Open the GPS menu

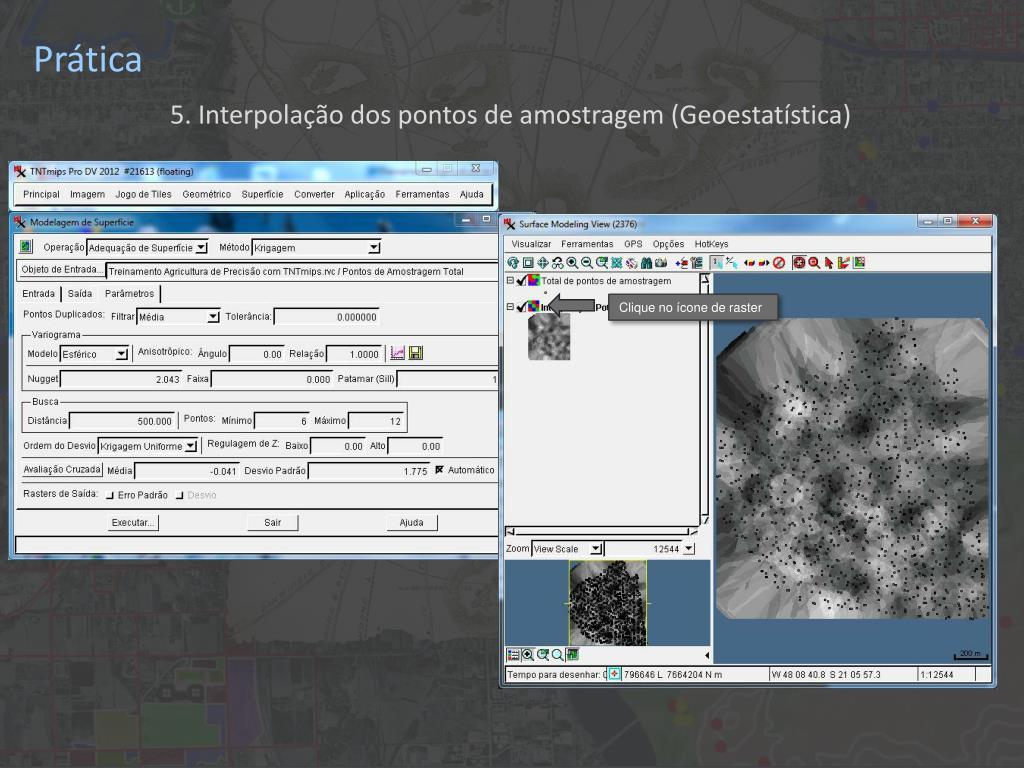point(633,244)
